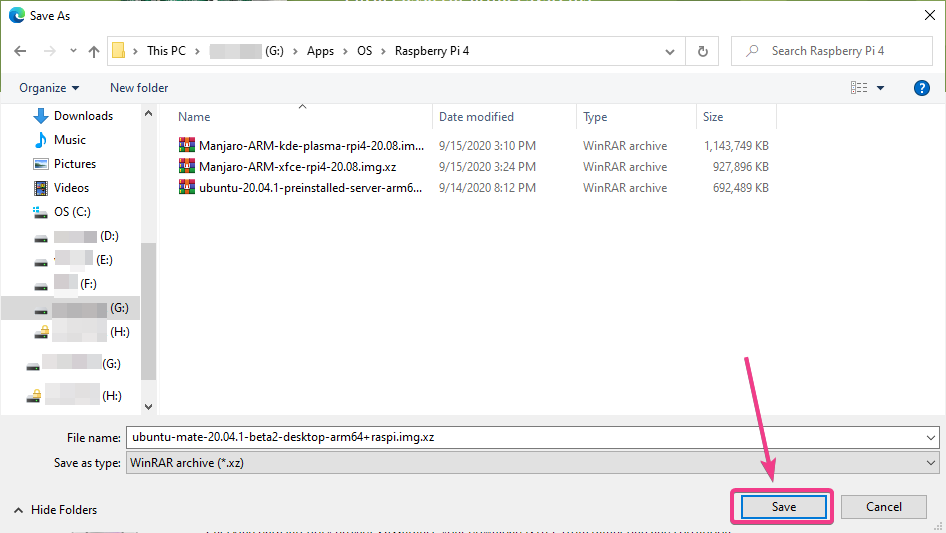
Task: Open the more view options arrow
Action: [880, 88]
